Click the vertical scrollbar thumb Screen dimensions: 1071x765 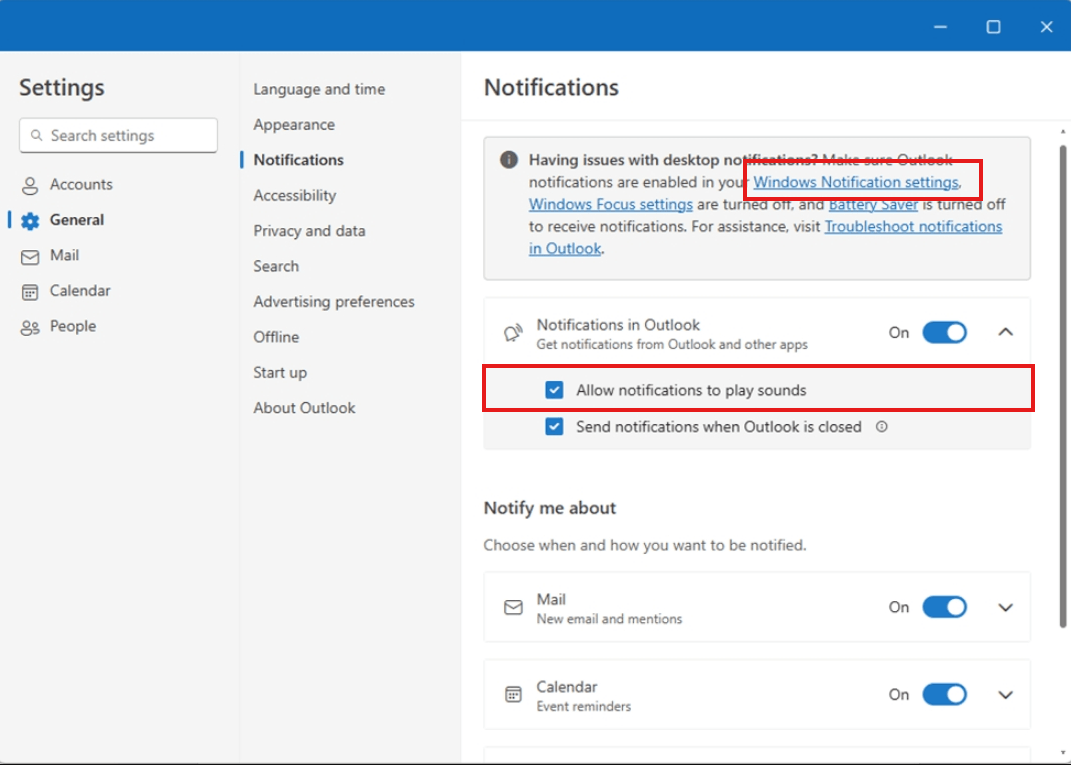pyautogui.click(x=1062, y=386)
